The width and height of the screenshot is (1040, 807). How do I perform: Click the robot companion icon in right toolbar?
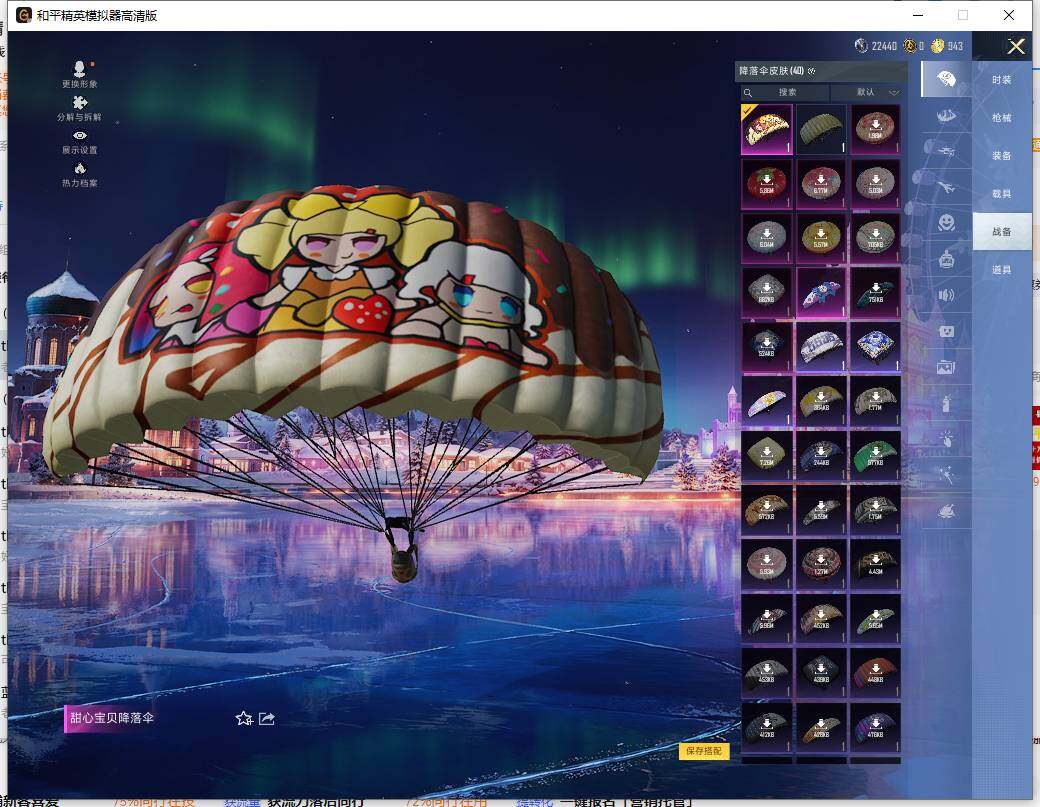tap(944, 257)
